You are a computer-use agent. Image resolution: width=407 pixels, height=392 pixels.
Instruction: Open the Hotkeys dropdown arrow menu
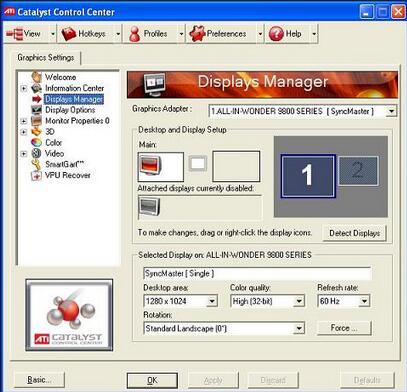[118, 34]
